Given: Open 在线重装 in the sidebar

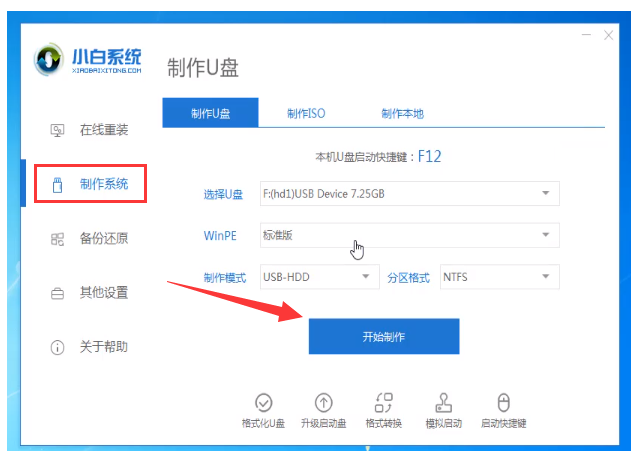Looking at the screenshot, I should 90,130.
